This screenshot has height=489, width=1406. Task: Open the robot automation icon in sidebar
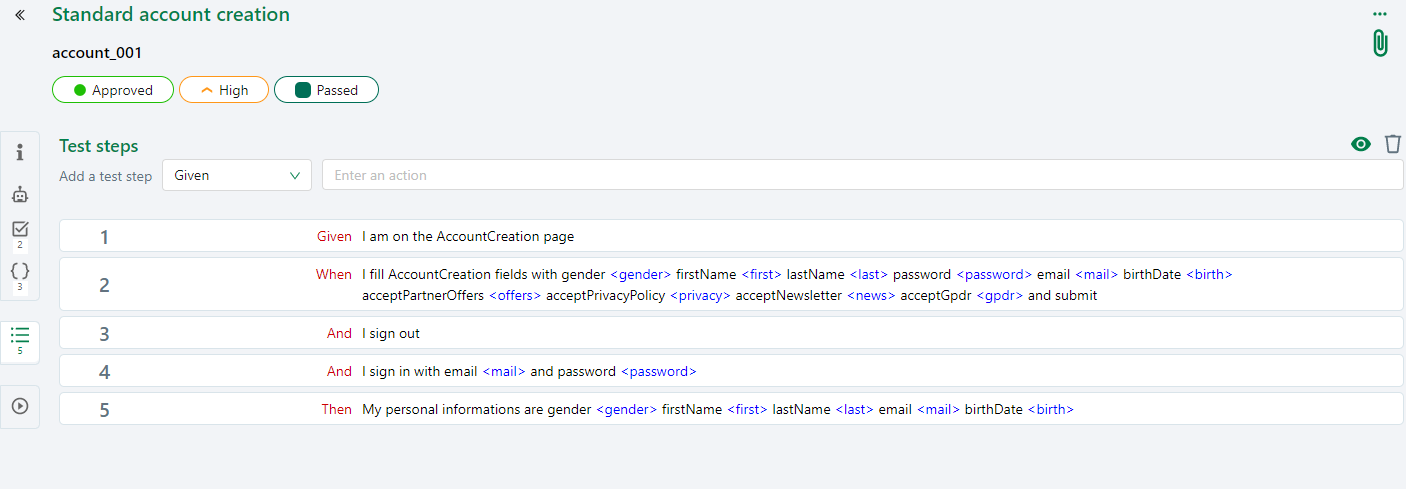[20, 194]
